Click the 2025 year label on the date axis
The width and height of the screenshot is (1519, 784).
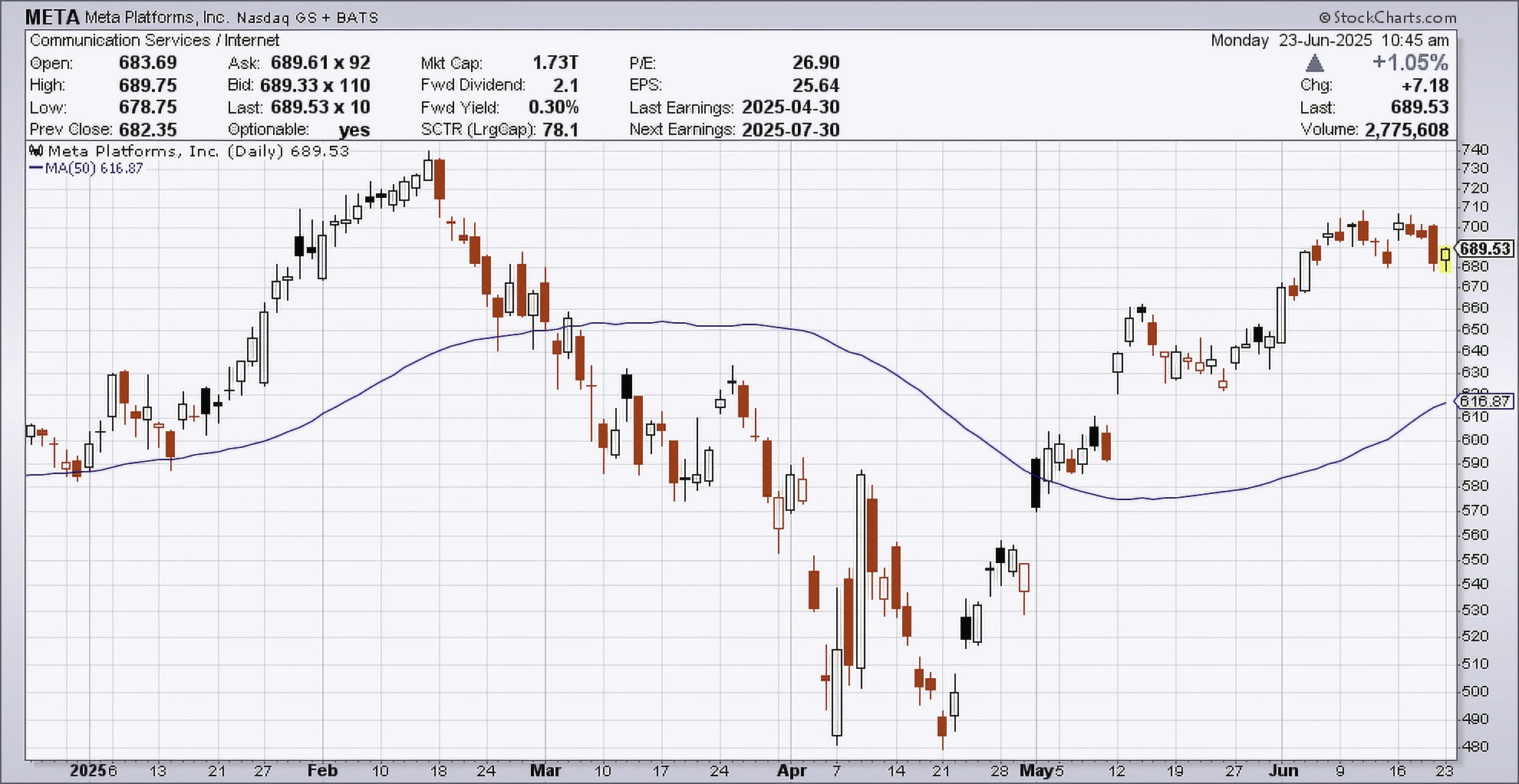pos(87,770)
